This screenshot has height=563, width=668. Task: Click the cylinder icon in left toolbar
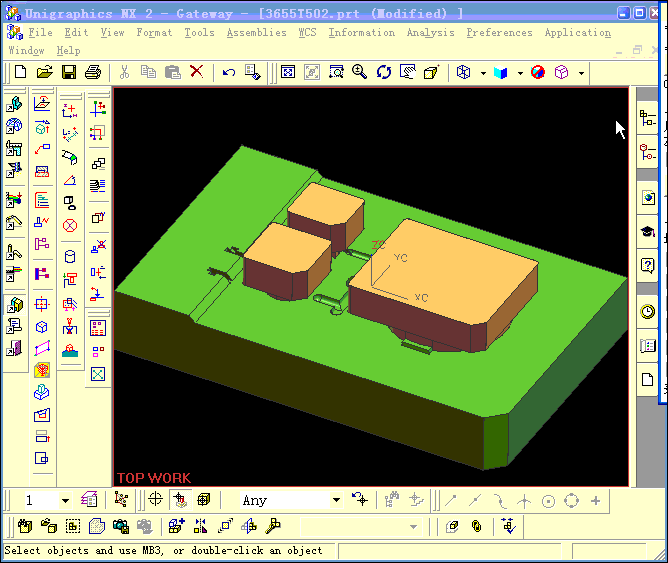click(70, 256)
